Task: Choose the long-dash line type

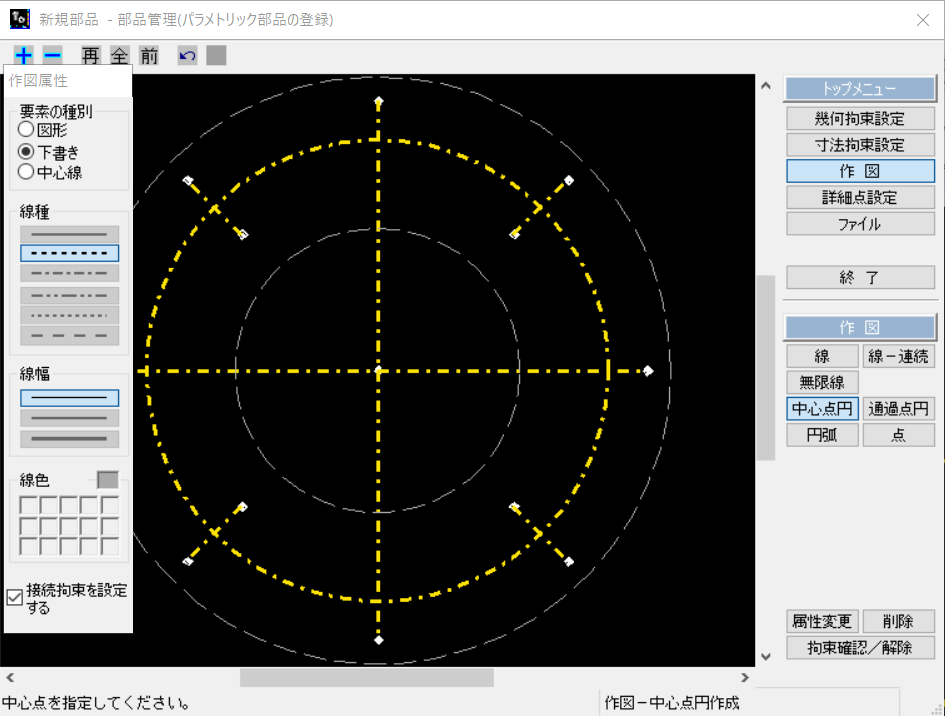Action: tap(69, 335)
